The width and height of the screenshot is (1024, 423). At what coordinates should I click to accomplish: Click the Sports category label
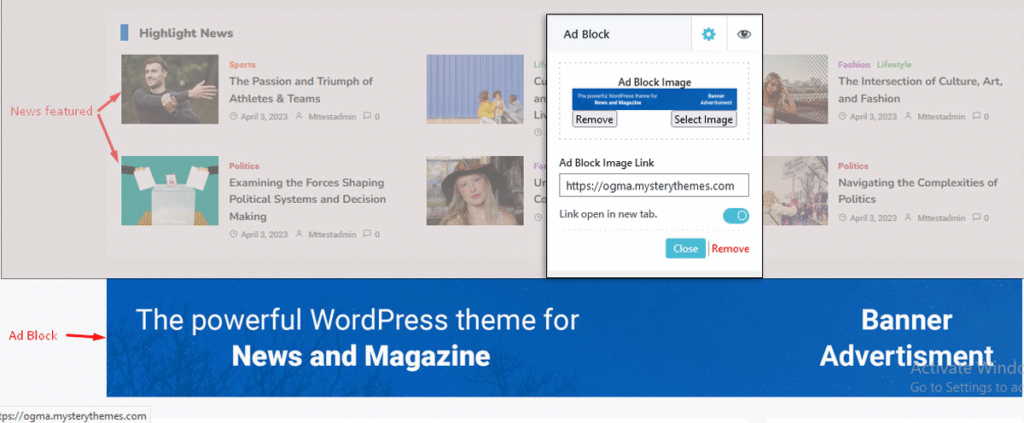242,65
